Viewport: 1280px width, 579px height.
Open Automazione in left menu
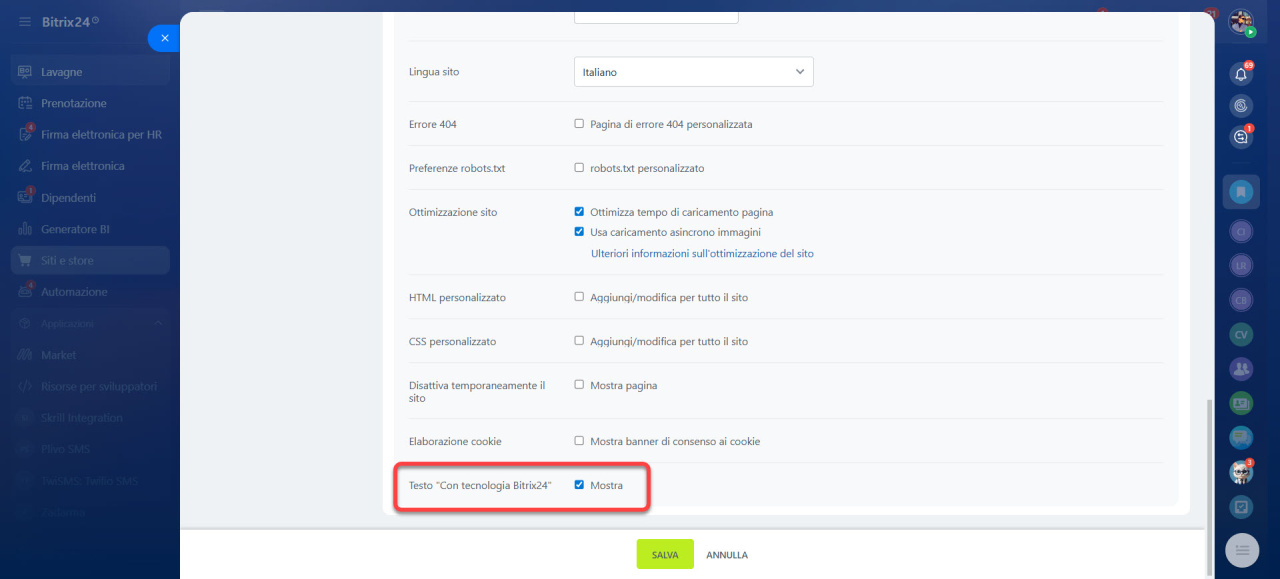click(74, 292)
